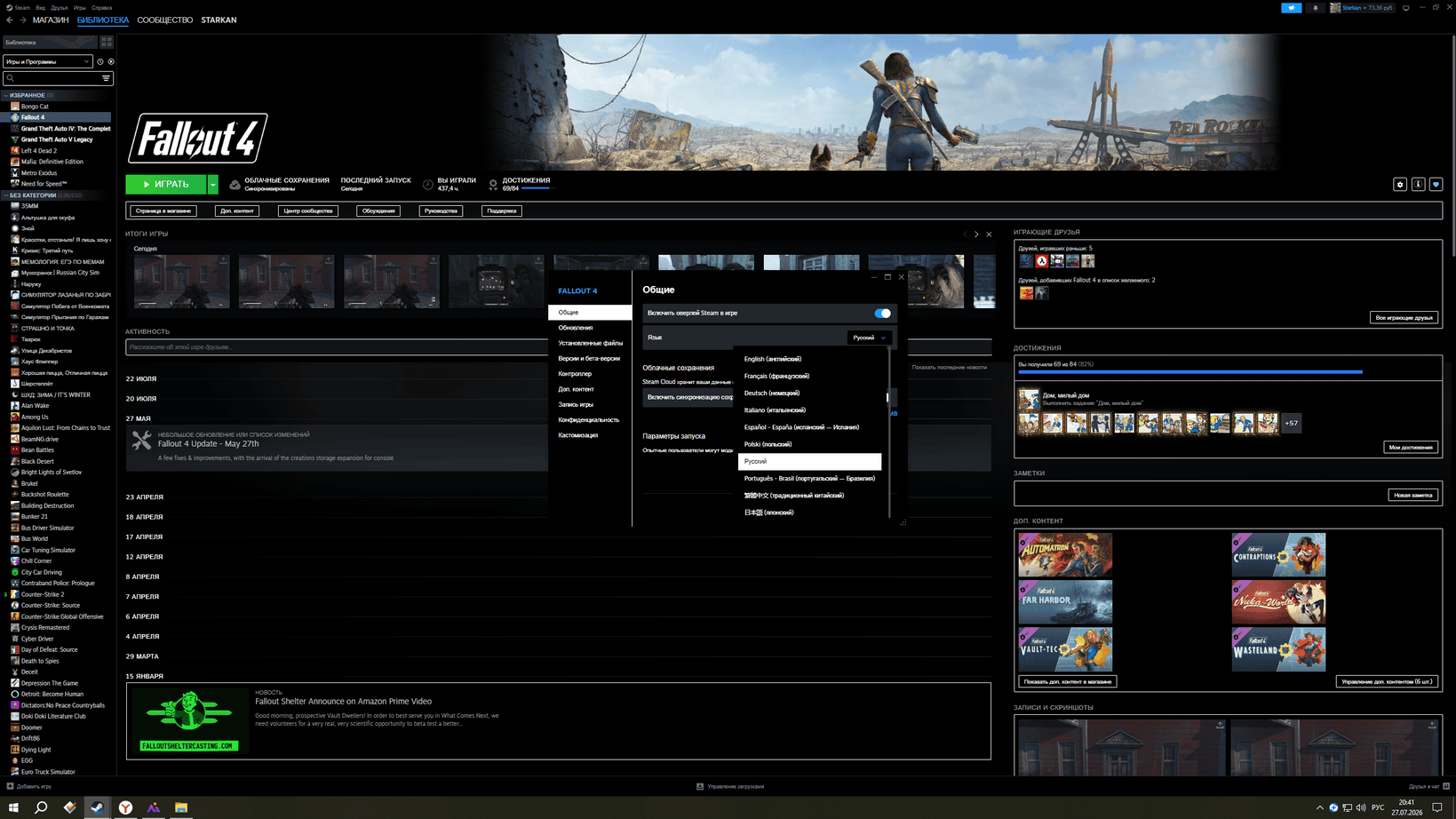Screen dimensions: 1456x819
Task: Dismiss the game summary section with X
Action: pyautogui.click(x=989, y=235)
